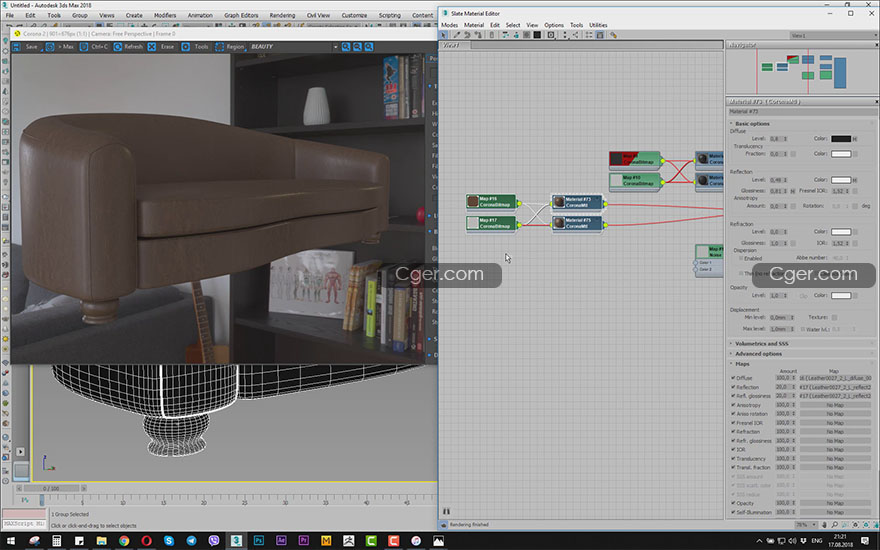This screenshot has height=550, width=880.
Task: Click Erase in the Corona frame buffer
Action: pyautogui.click(x=162, y=47)
